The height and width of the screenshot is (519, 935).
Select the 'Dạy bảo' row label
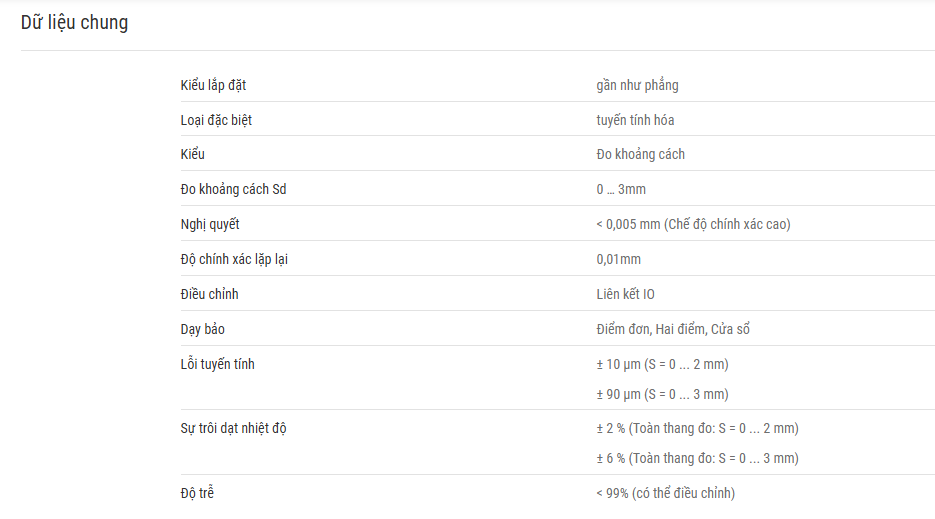tap(203, 329)
